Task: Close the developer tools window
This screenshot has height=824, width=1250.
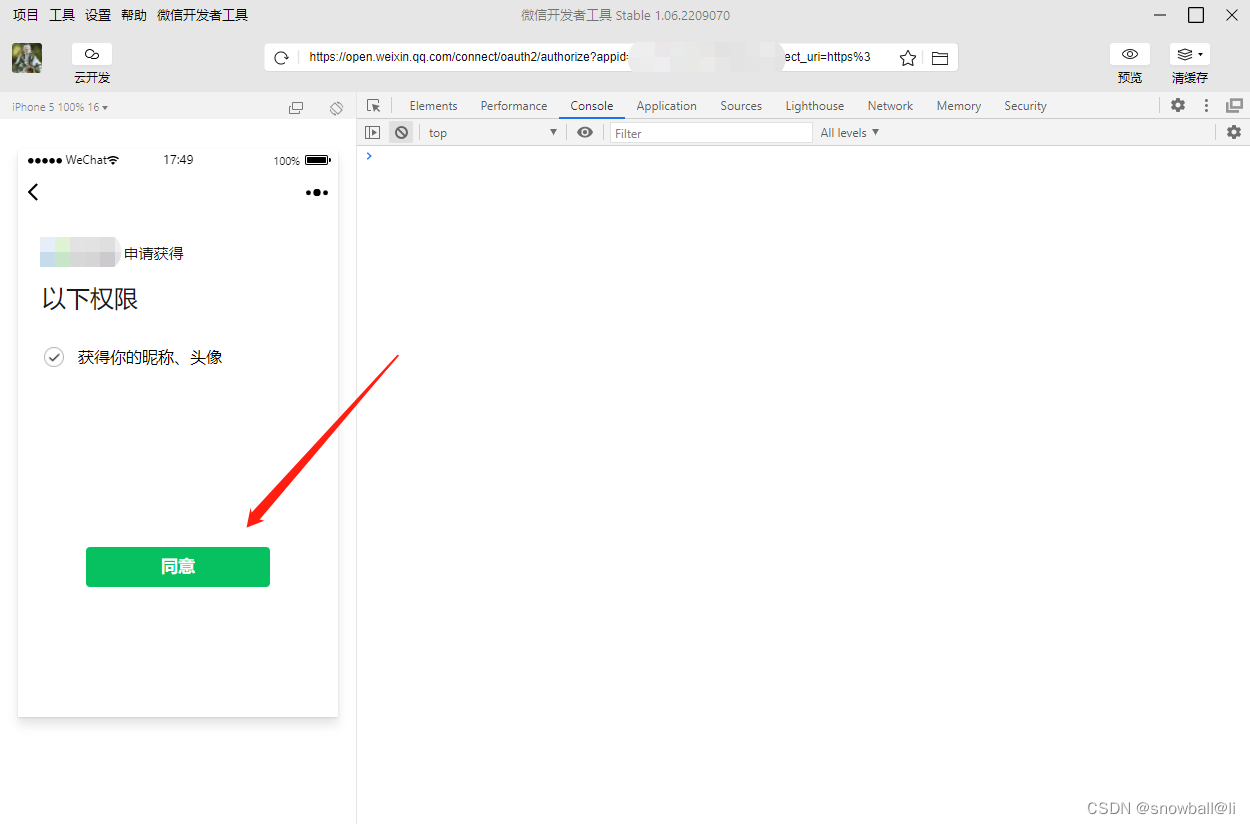Action: point(1232,15)
